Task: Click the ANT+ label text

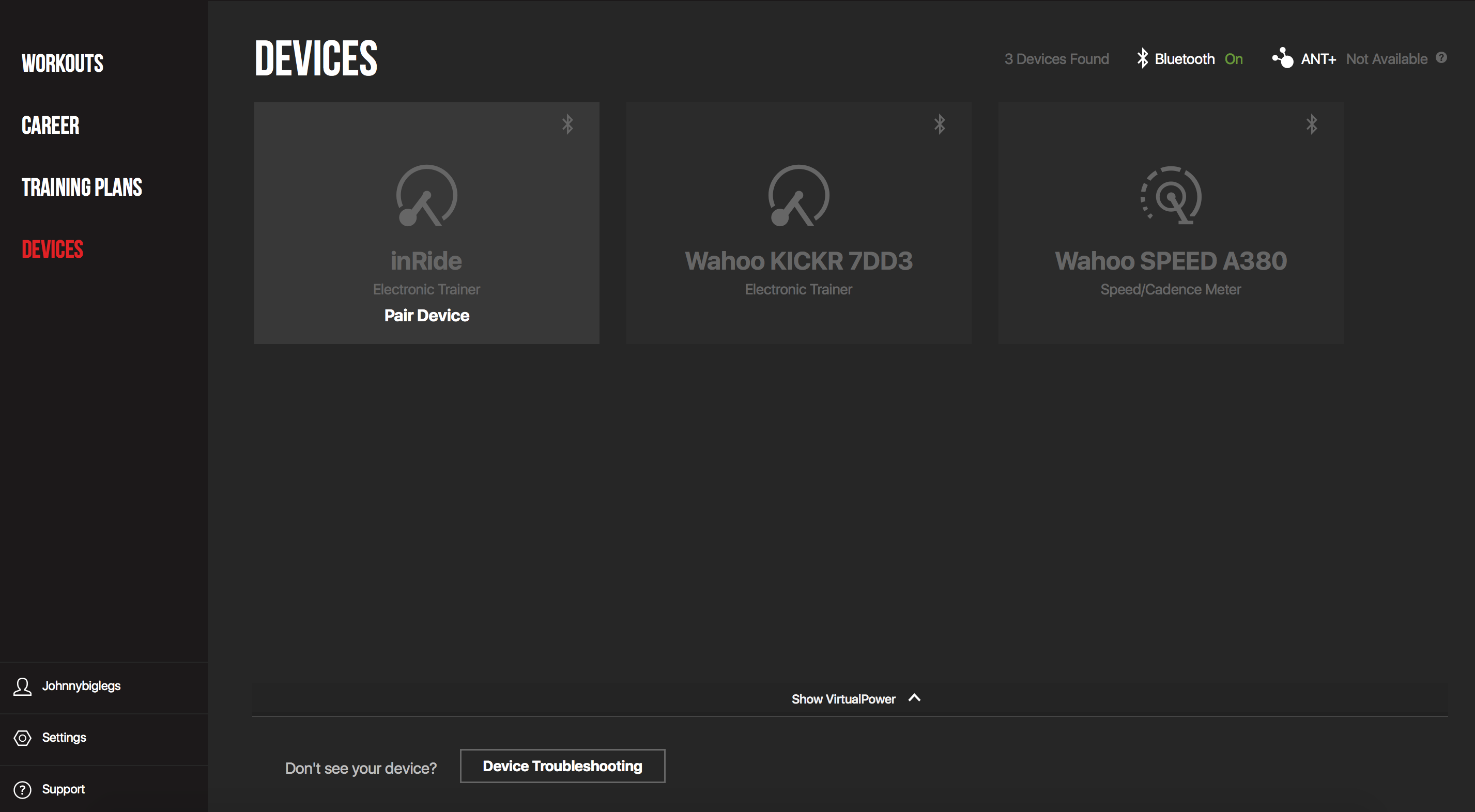Action: [1318, 59]
